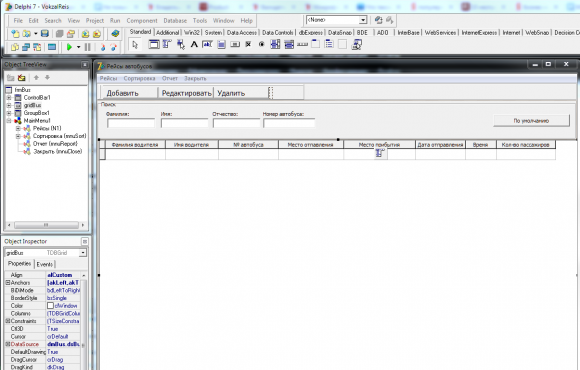
Task: Select the CheckBox component icon
Action: click(248, 45)
